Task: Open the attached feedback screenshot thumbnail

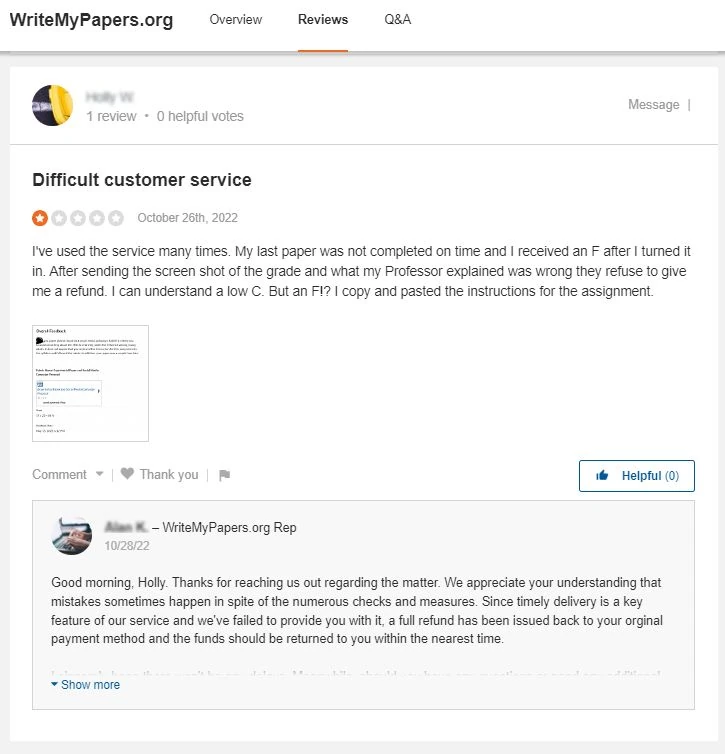Action: (90, 383)
